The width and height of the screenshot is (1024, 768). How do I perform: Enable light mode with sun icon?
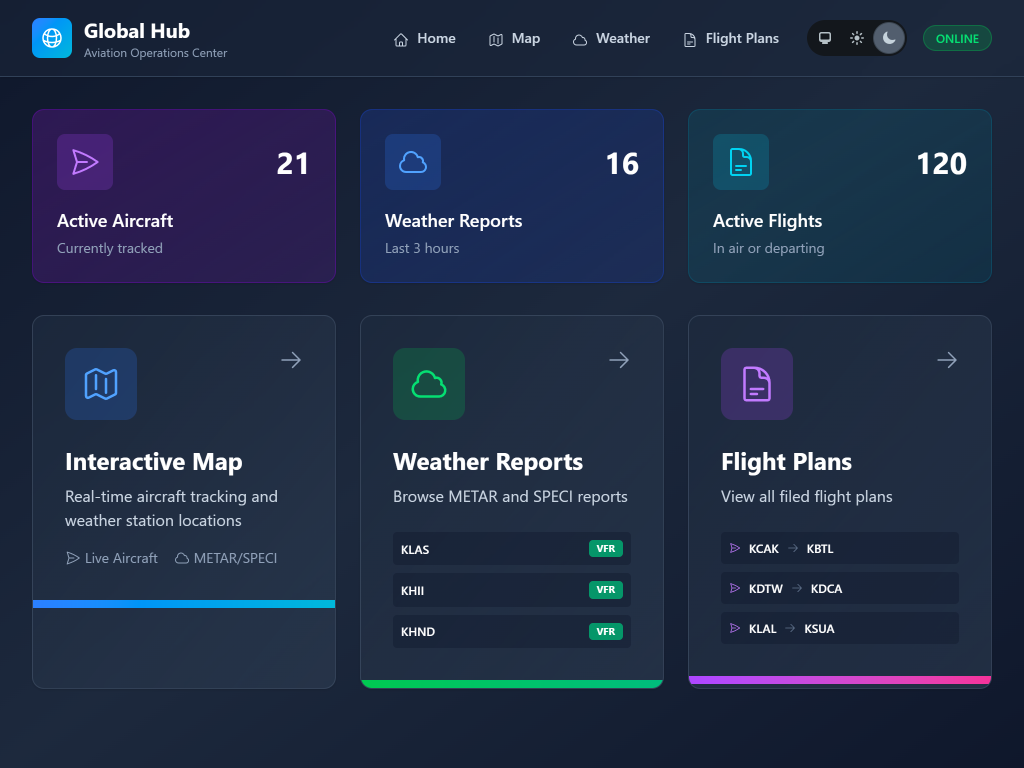coord(857,38)
